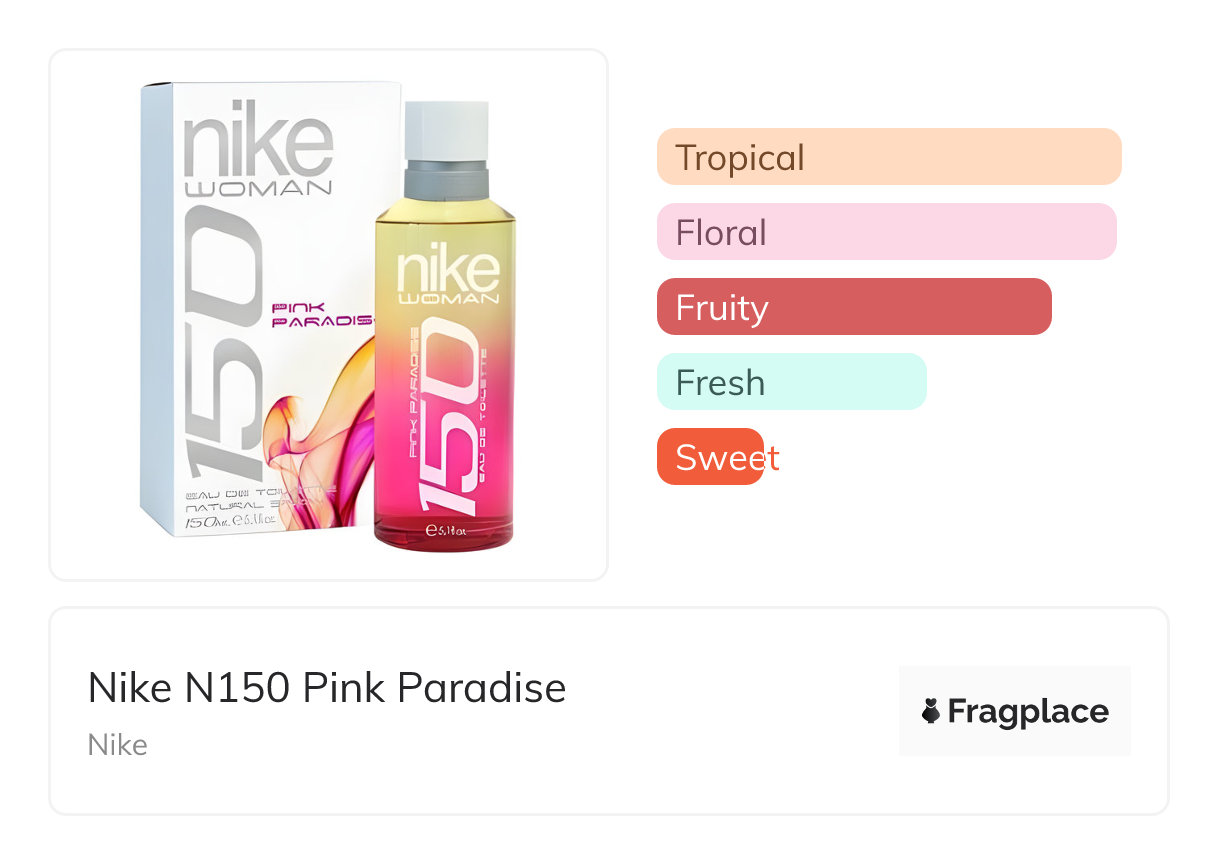Click the large gray 150 on box
The width and height of the screenshot is (1218, 864).
point(223,340)
